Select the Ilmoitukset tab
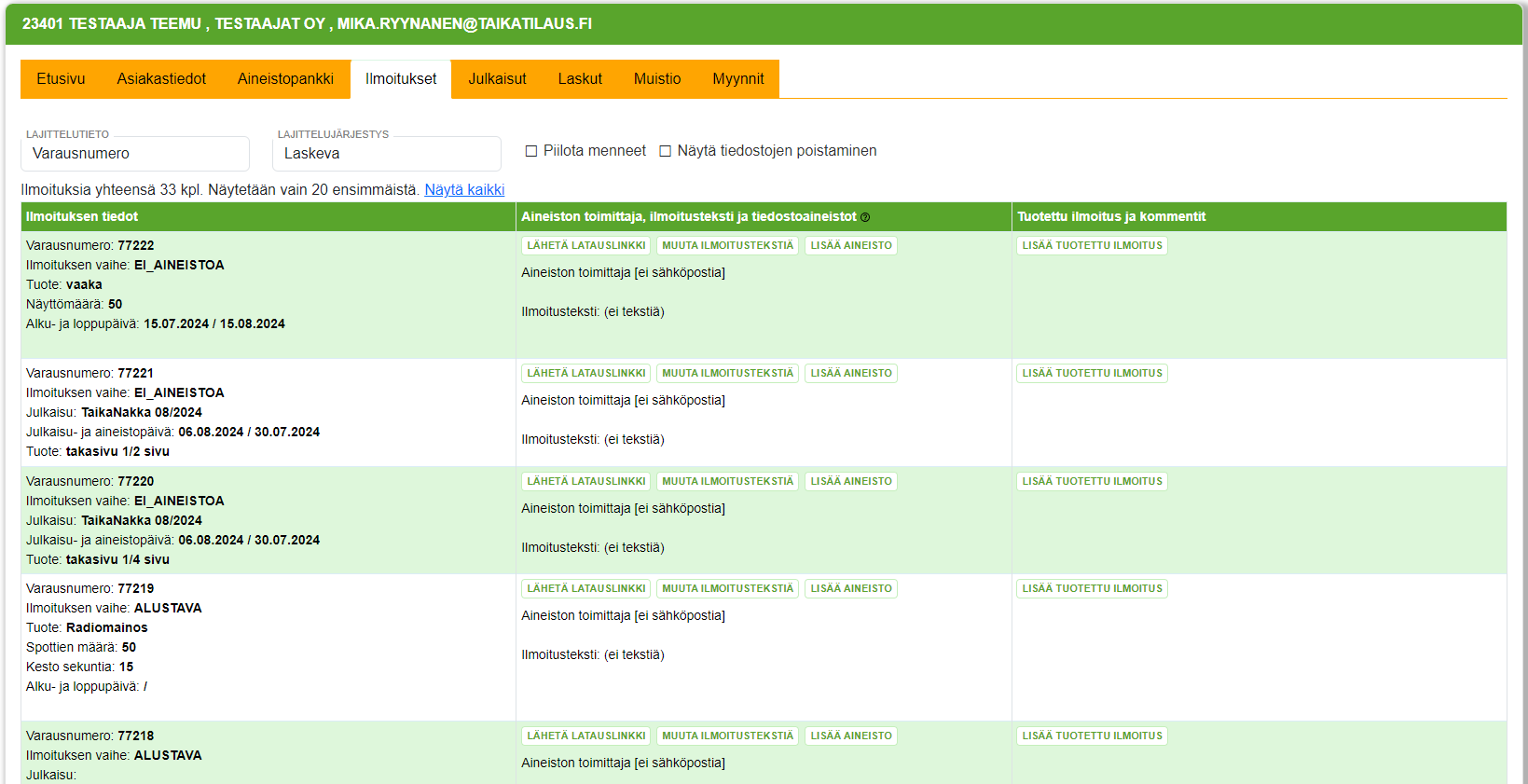The image size is (1528, 784). [x=401, y=79]
